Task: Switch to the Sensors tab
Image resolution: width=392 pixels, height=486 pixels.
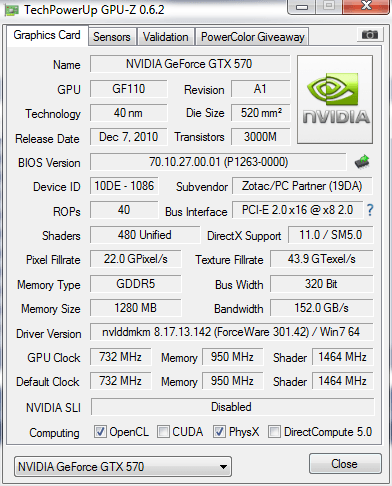Action: point(112,37)
